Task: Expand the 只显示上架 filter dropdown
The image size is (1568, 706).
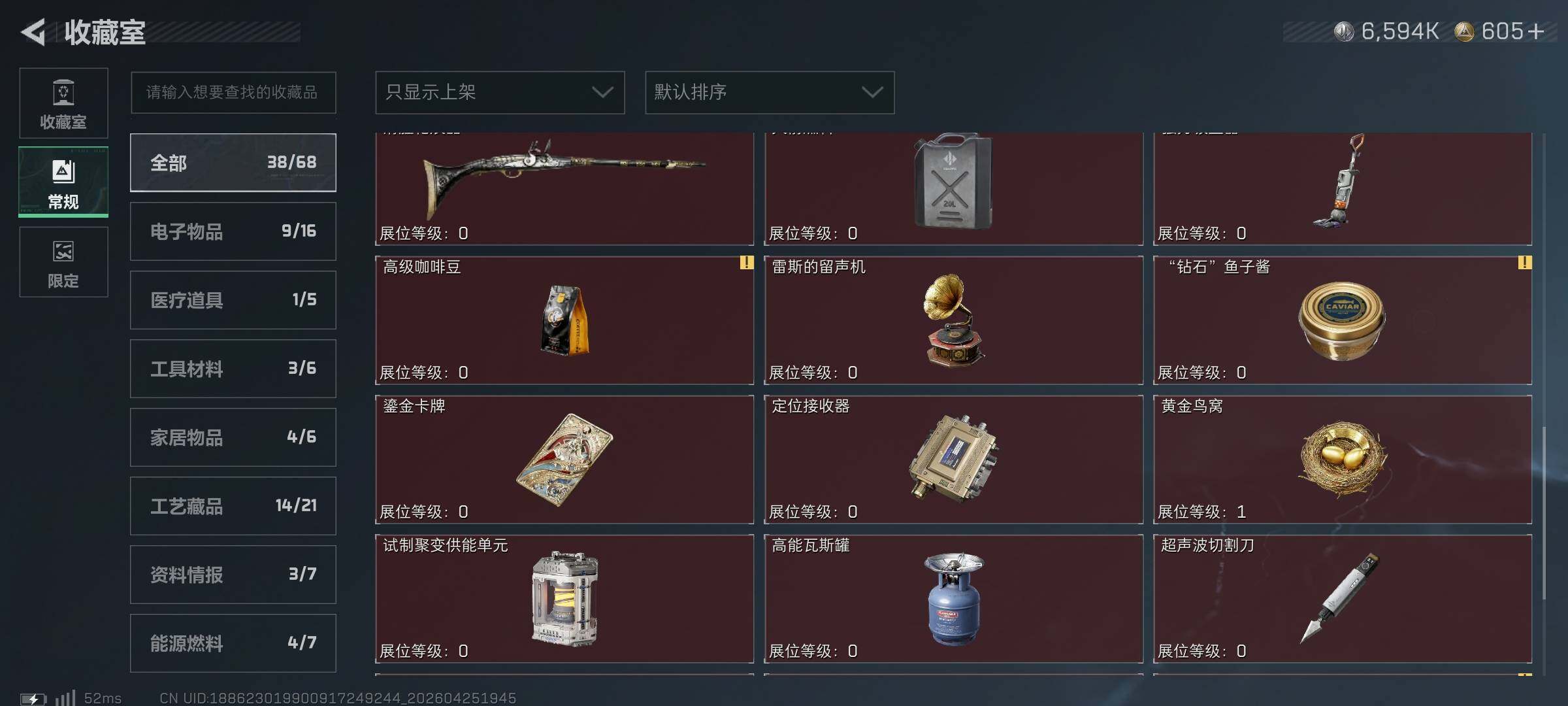Action: (500, 92)
